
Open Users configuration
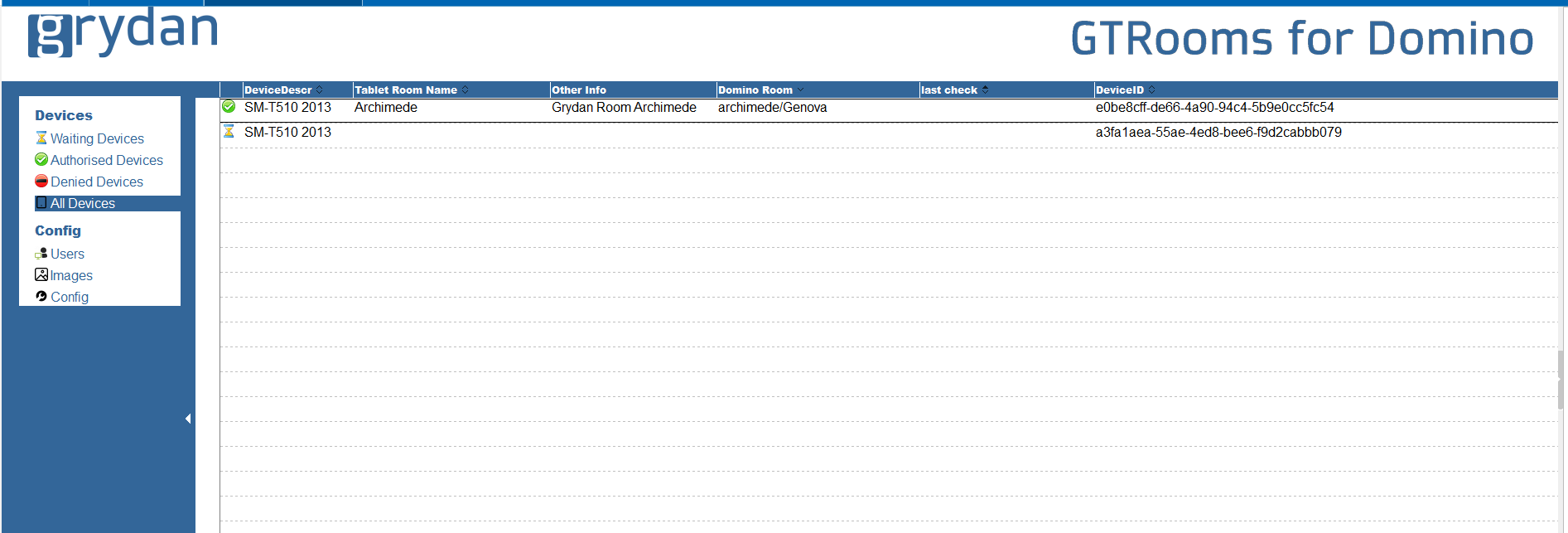pos(67,254)
